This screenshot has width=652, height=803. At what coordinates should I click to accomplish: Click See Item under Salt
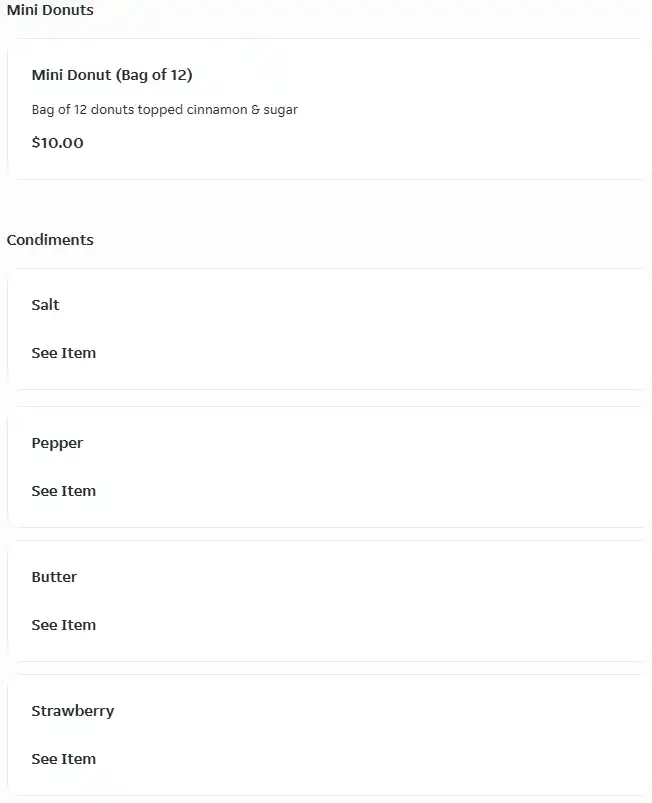pyautogui.click(x=63, y=352)
